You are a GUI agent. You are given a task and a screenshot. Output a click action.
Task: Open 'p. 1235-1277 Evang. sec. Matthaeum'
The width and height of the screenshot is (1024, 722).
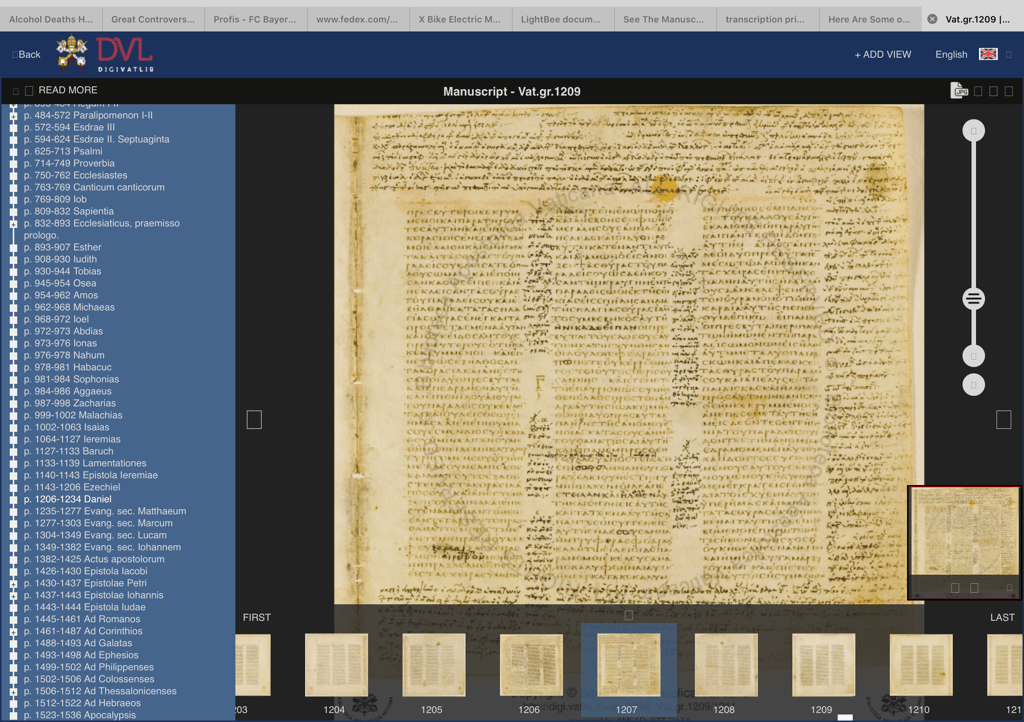pyautogui.click(x=105, y=511)
